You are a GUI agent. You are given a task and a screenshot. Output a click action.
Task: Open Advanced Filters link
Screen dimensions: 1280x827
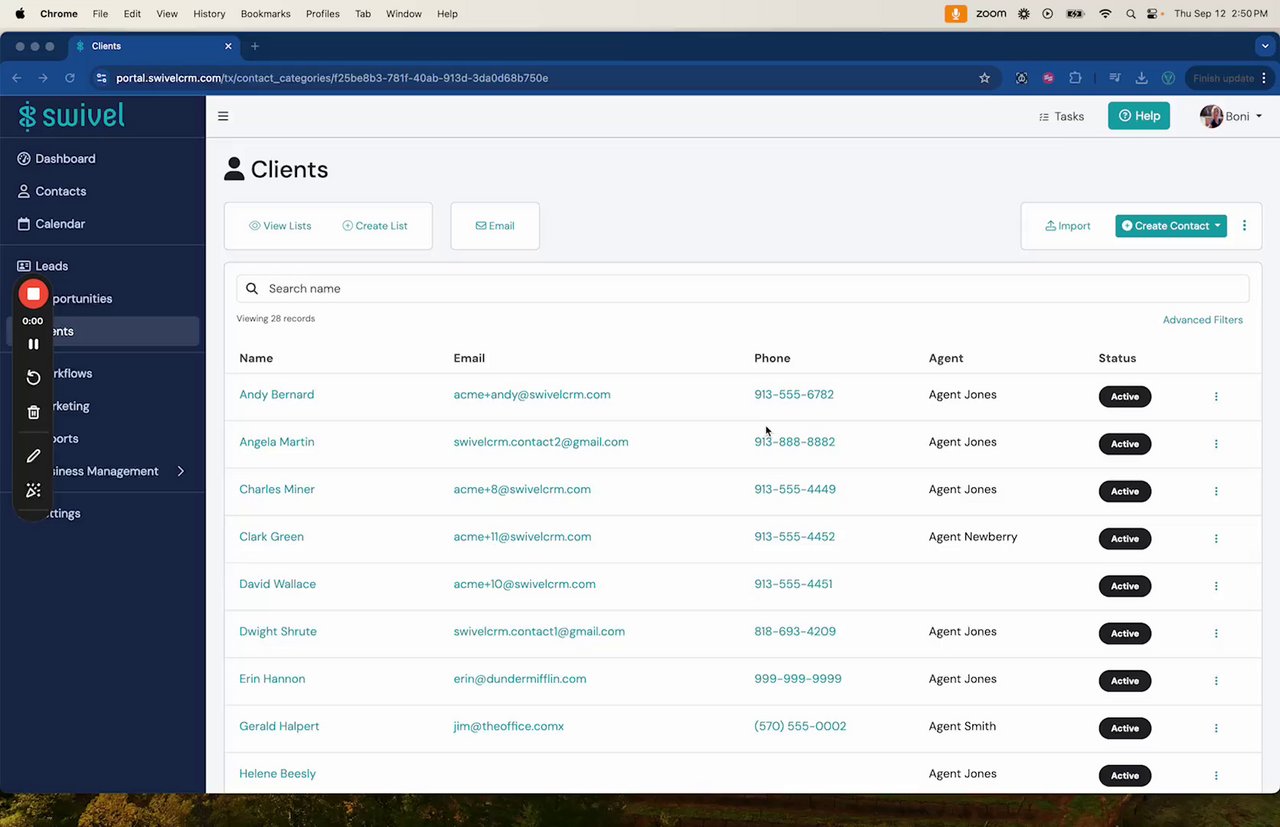[1203, 320]
